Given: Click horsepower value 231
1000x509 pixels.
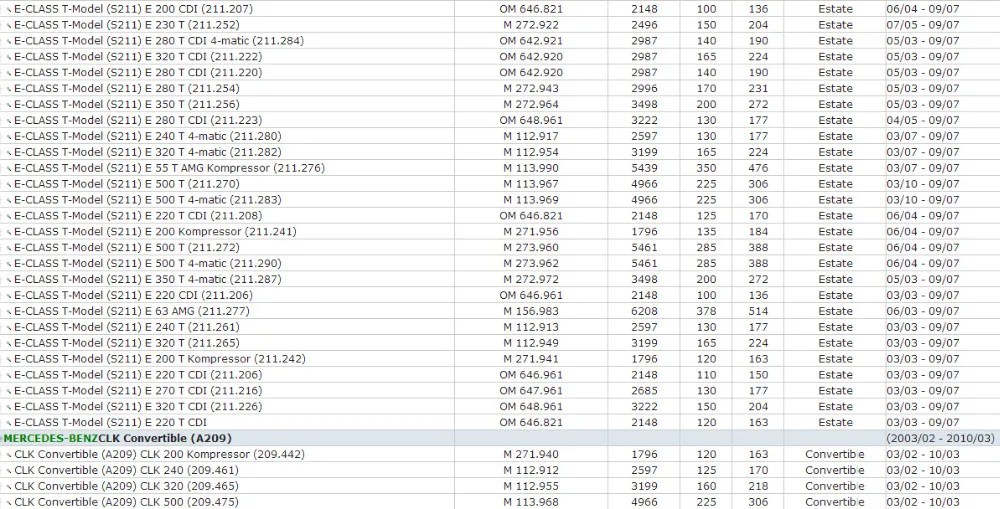Looking at the screenshot, I should (758, 88).
